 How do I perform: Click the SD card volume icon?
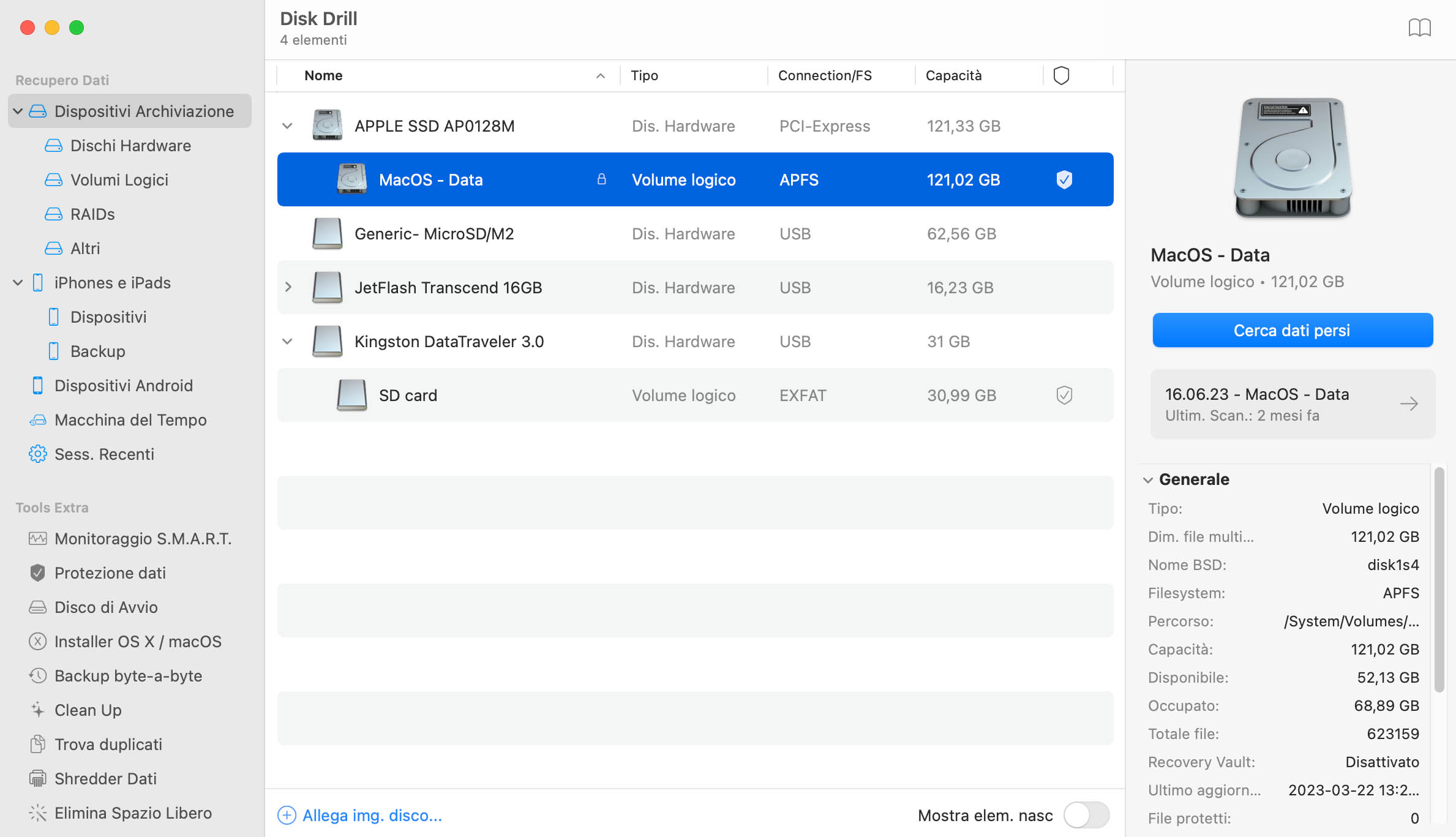(x=352, y=395)
